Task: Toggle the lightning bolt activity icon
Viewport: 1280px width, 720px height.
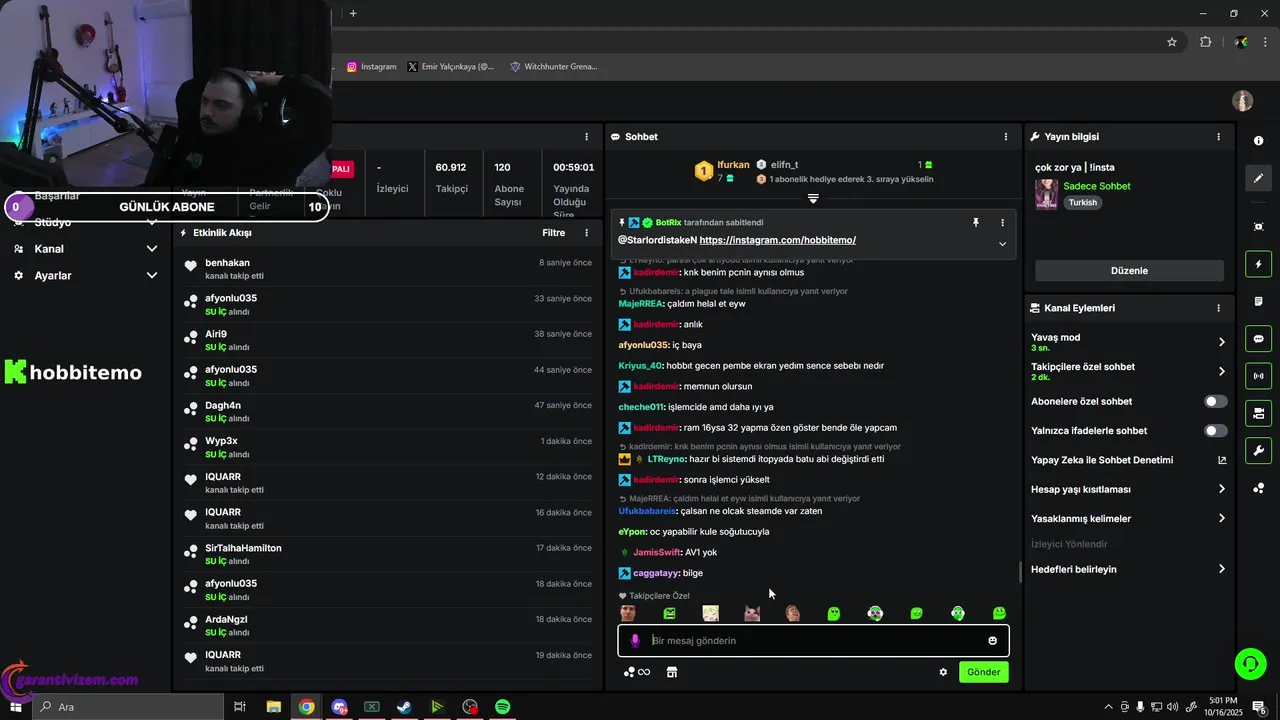Action: 1258,264
